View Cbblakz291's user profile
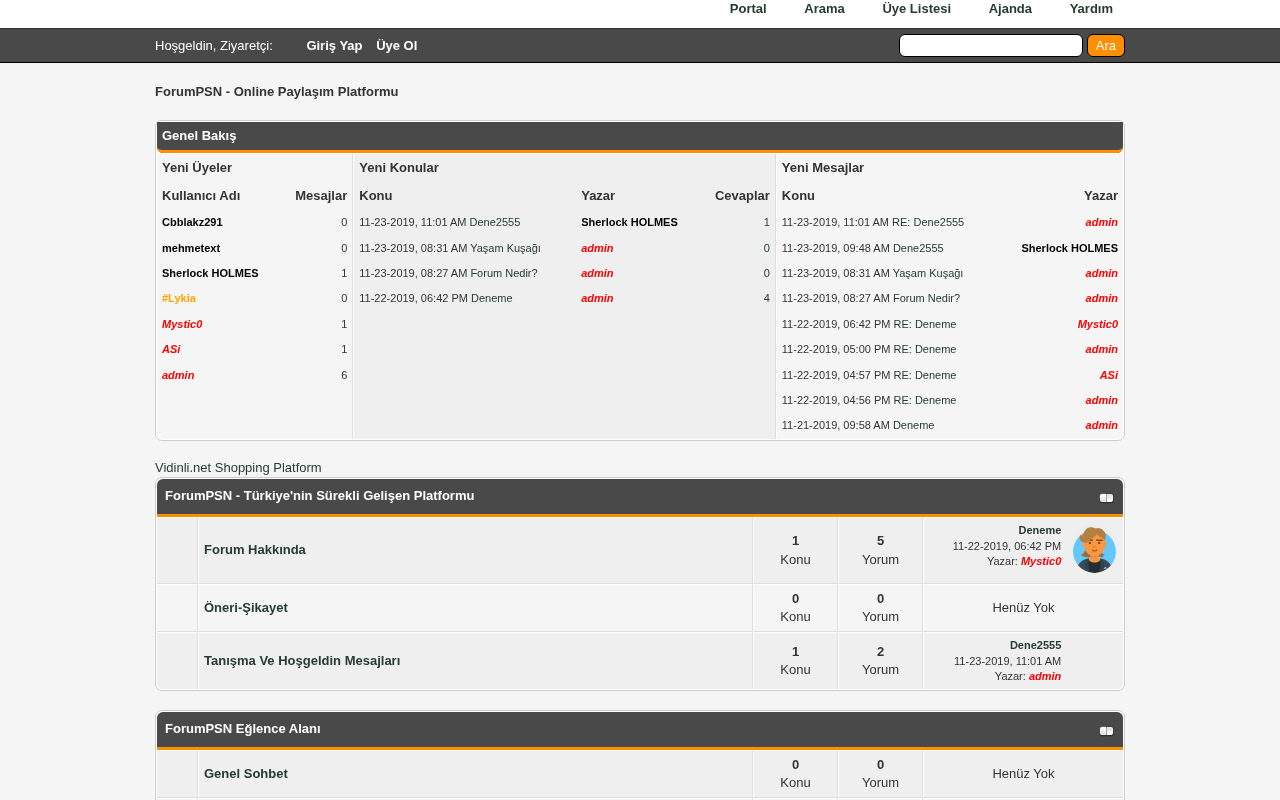 (x=192, y=223)
